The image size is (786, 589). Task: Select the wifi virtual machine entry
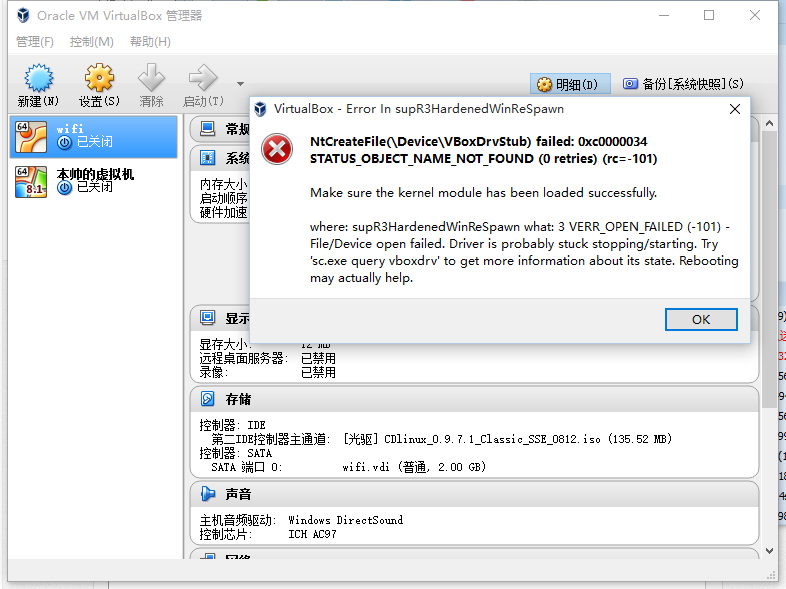click(93, 137)
